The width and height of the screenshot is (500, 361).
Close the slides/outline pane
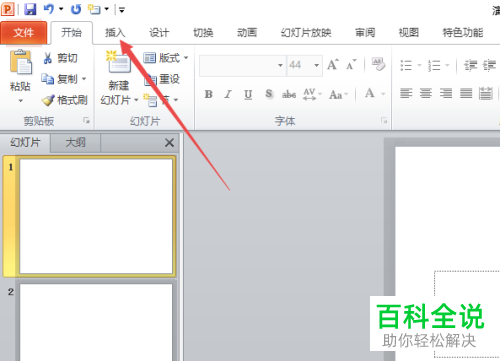[x=169, y=143]
